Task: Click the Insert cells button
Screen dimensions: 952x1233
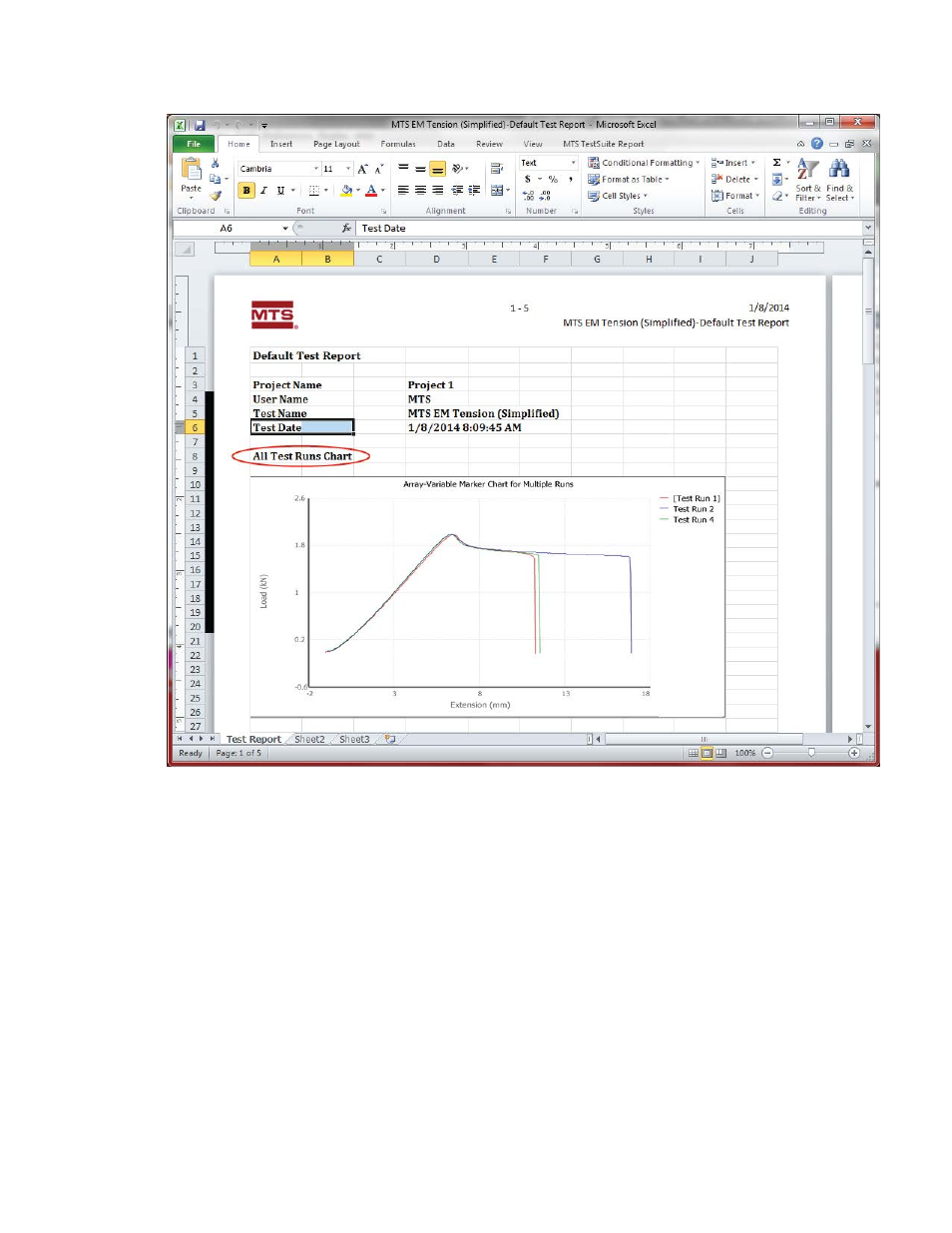Action: [733, 163]
